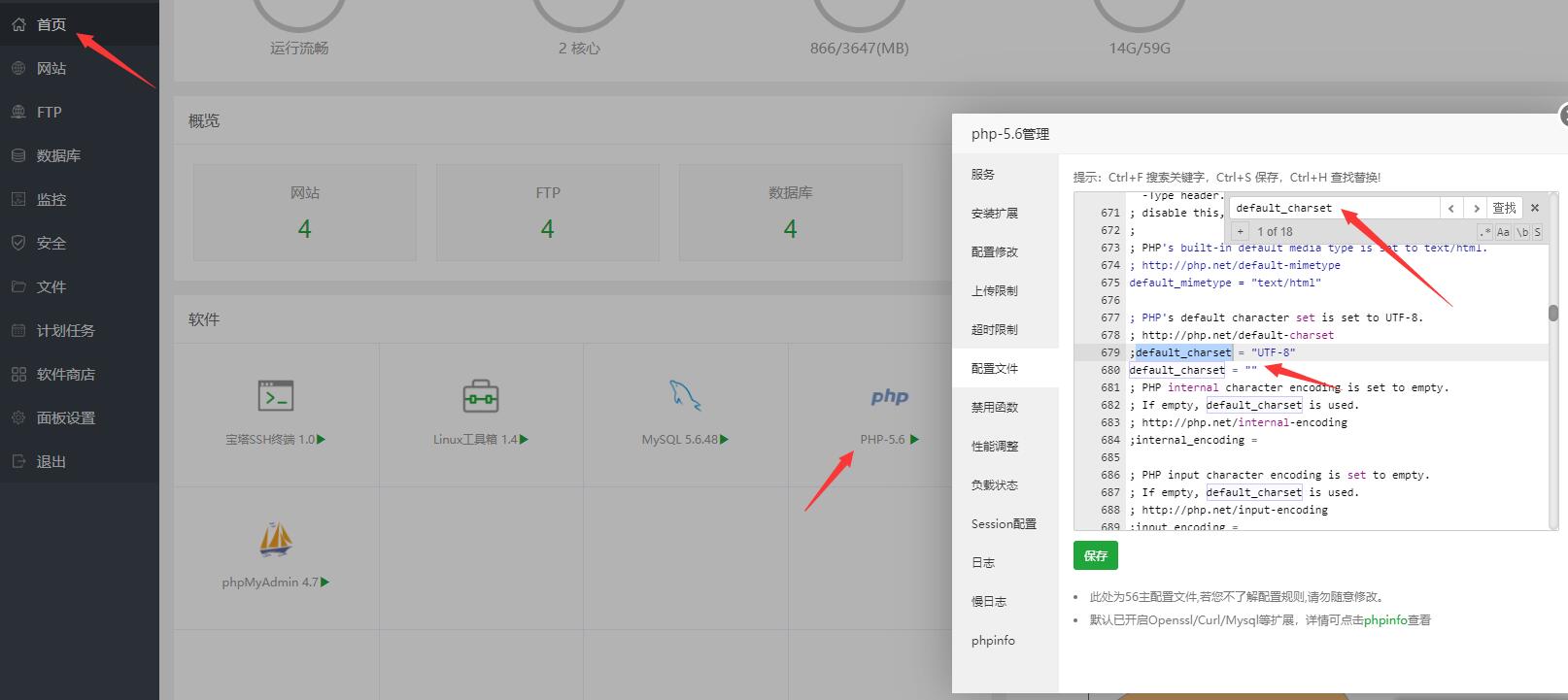Close the editor search box

click(x=1535, y=208)
